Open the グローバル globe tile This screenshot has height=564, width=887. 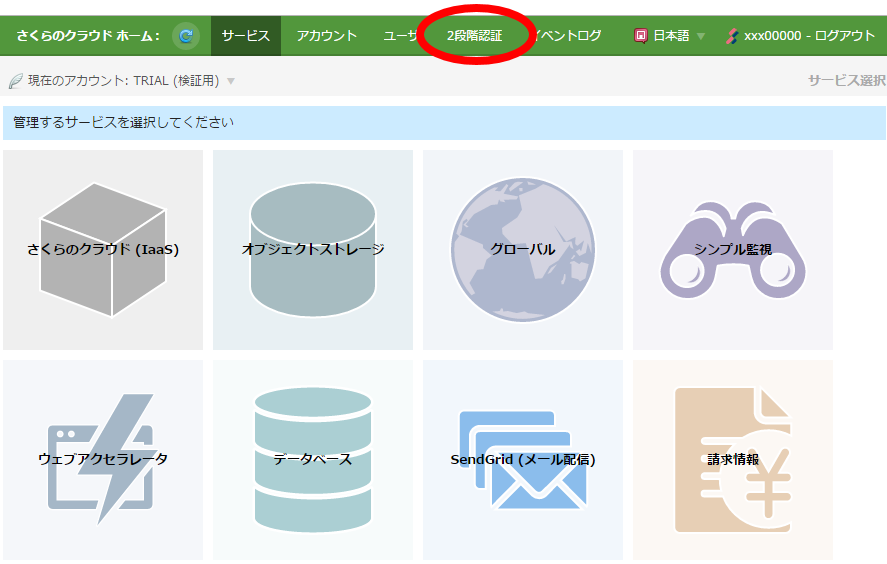coord(523,249)
